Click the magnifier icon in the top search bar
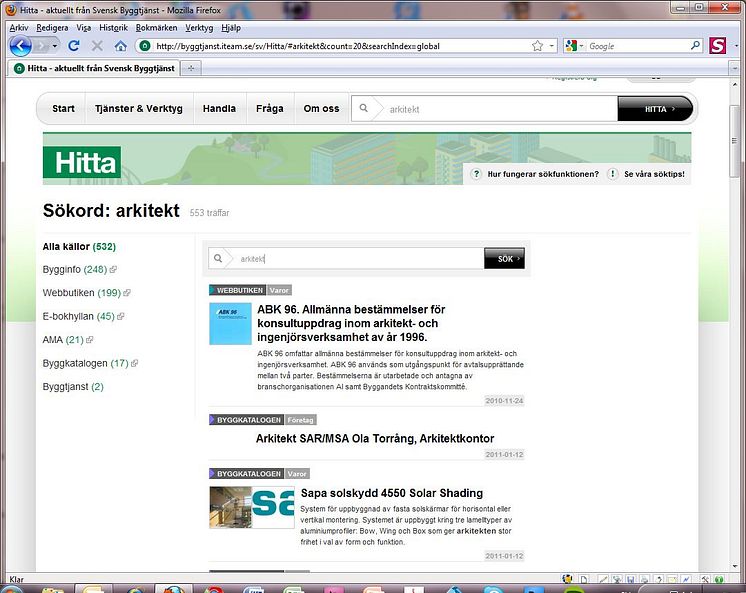This screenshot has height=593, width=746. (x=363, y=108)
